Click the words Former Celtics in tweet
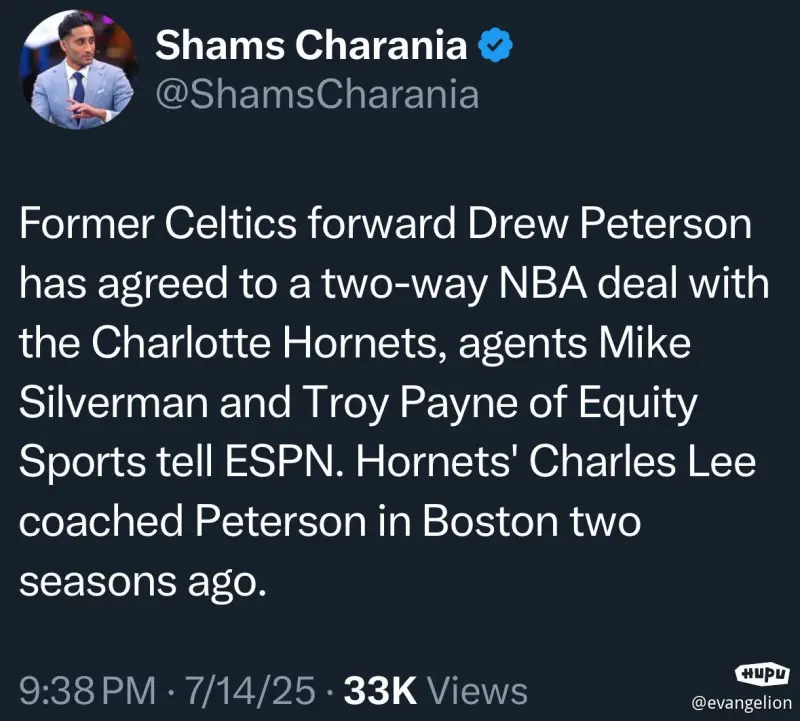800x721 pixels. coord(158,223)
